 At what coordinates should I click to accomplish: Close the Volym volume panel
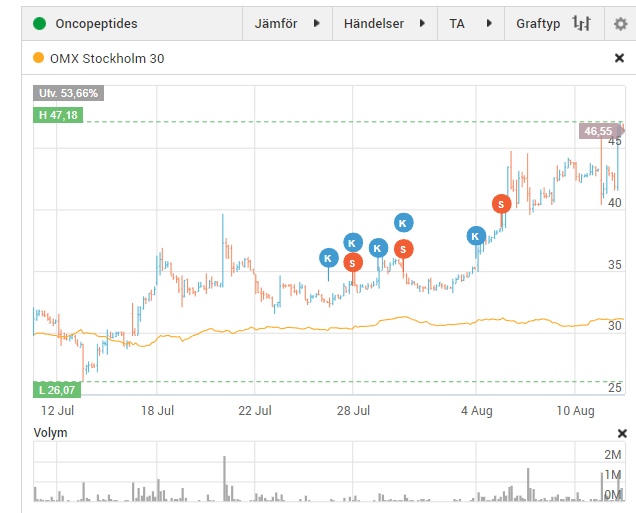(622, 434)
